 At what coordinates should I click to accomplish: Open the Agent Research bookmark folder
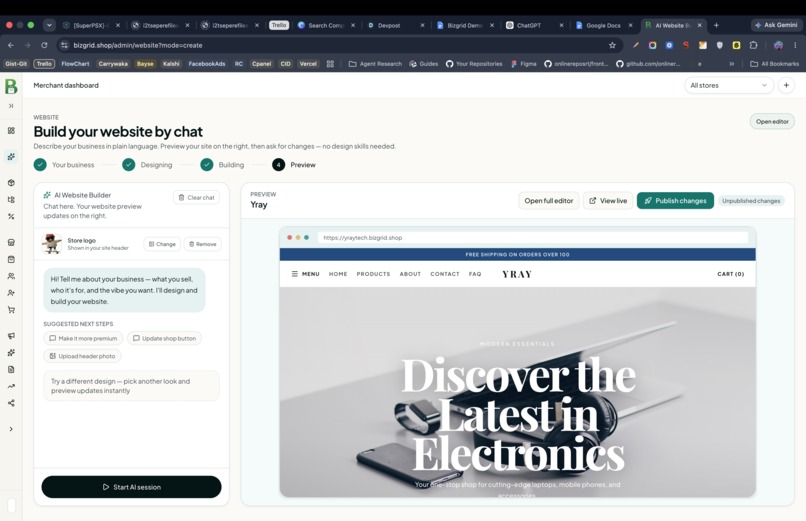(x=375, y=64)
